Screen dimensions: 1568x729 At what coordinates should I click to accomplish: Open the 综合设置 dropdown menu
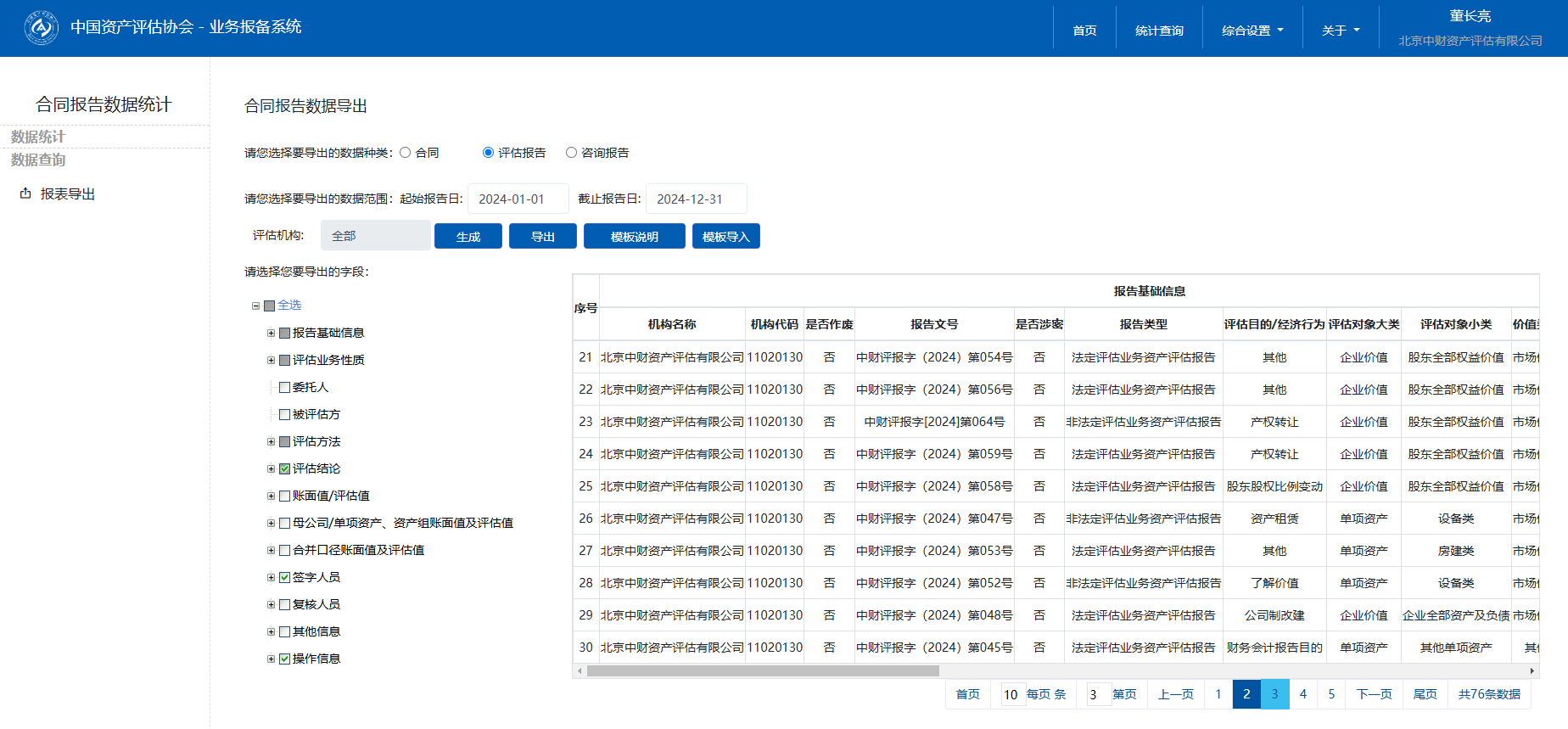coord(1252,31)
